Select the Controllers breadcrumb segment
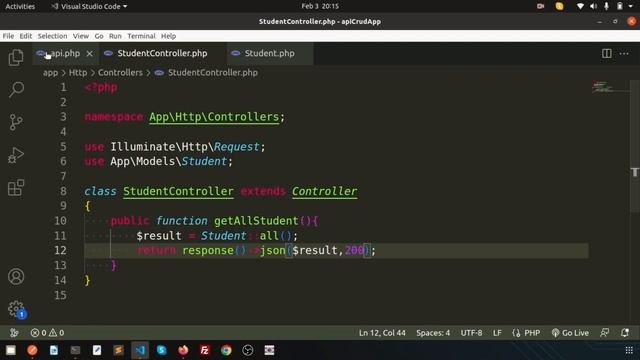 120,73
